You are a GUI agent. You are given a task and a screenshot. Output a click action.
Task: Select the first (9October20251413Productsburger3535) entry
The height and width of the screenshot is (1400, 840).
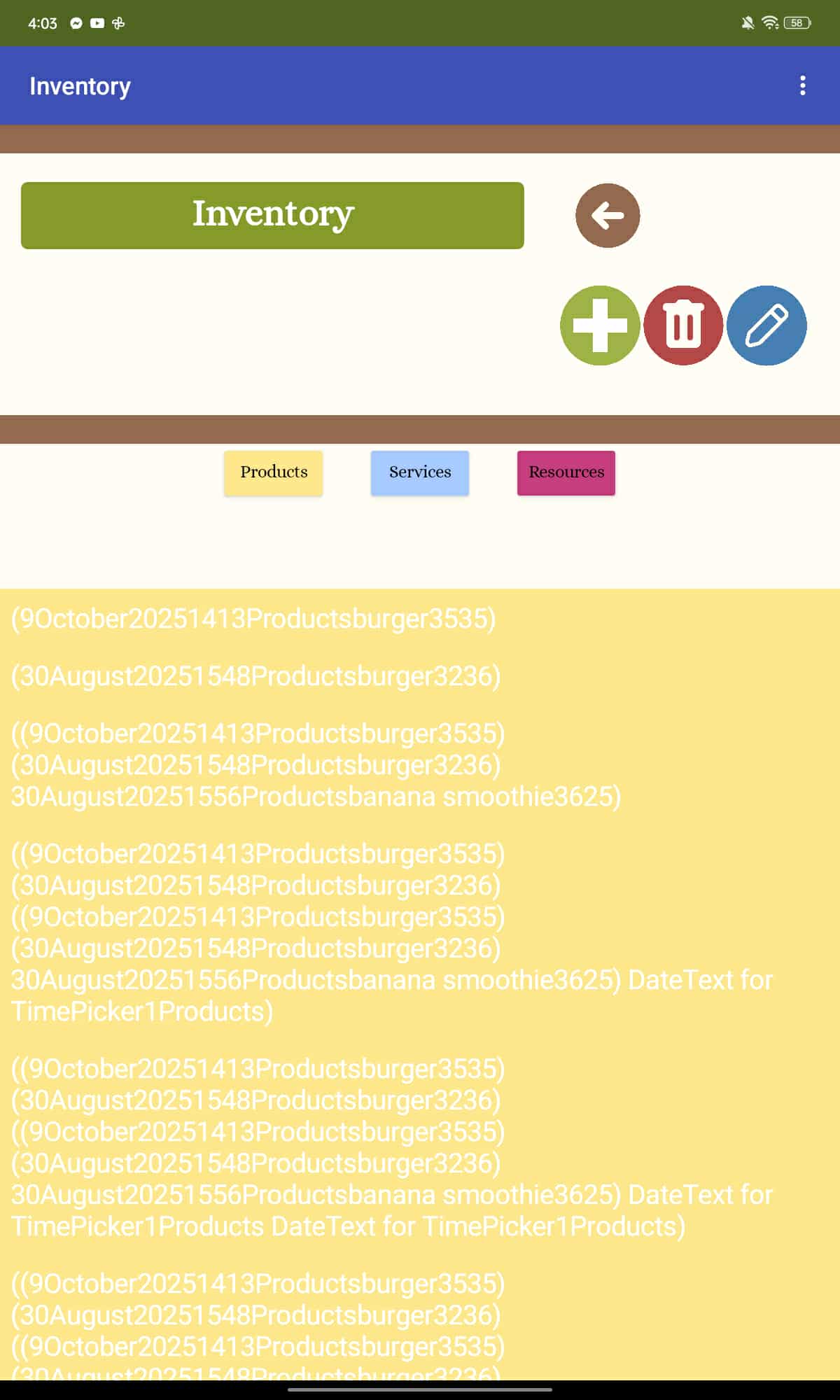[x=420, y=619]
